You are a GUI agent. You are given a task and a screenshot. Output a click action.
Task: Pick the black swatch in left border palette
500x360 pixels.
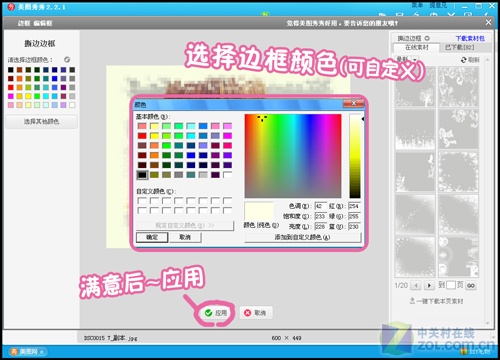[11, 70]
